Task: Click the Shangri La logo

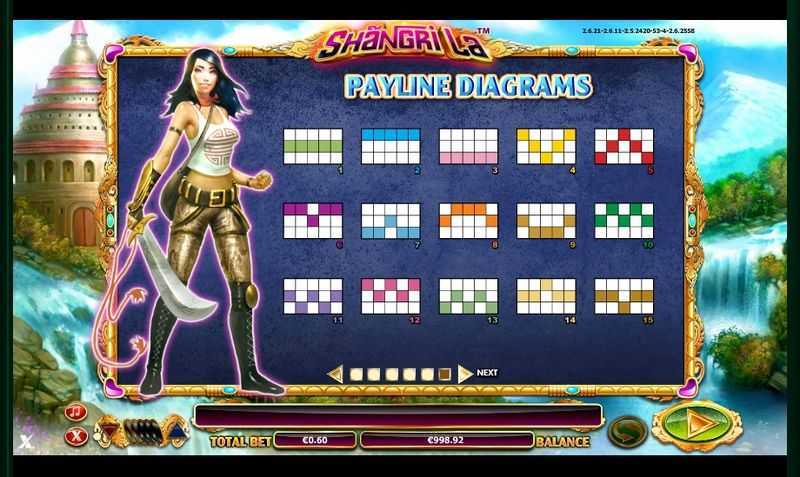Action: click(x=403, y=44)
